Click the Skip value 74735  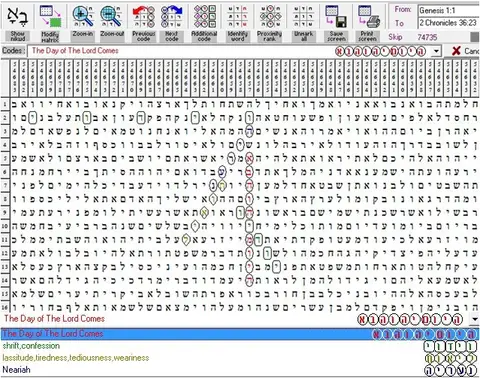point(427,37)
